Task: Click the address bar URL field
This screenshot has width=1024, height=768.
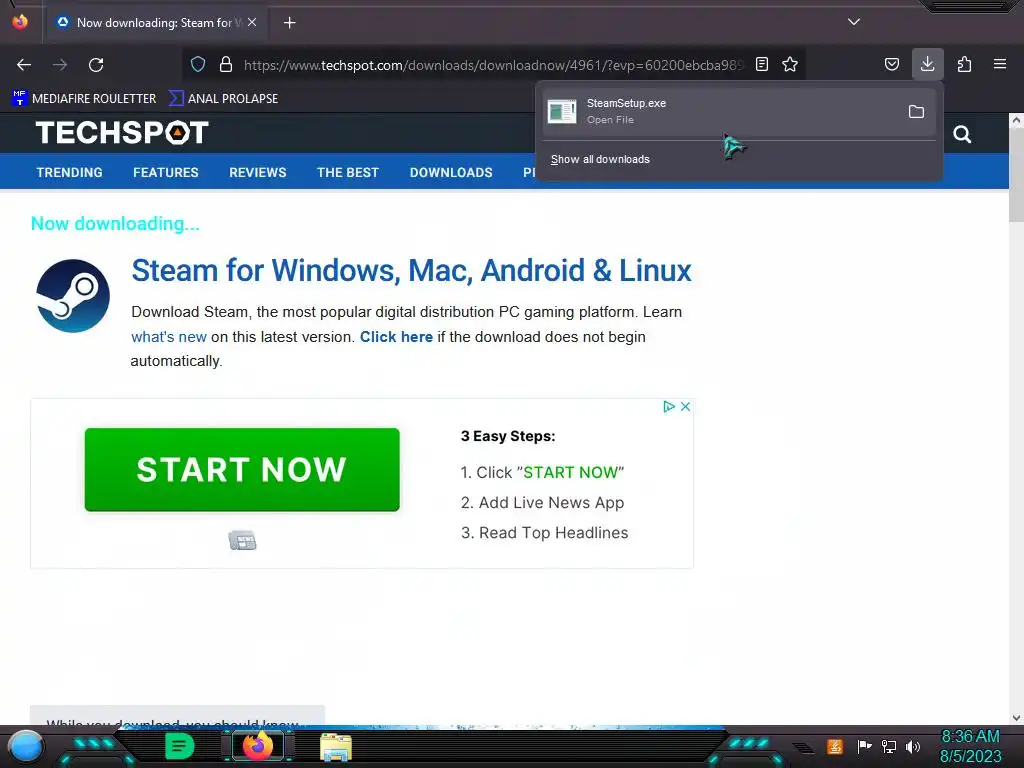Action: [493, 65]
